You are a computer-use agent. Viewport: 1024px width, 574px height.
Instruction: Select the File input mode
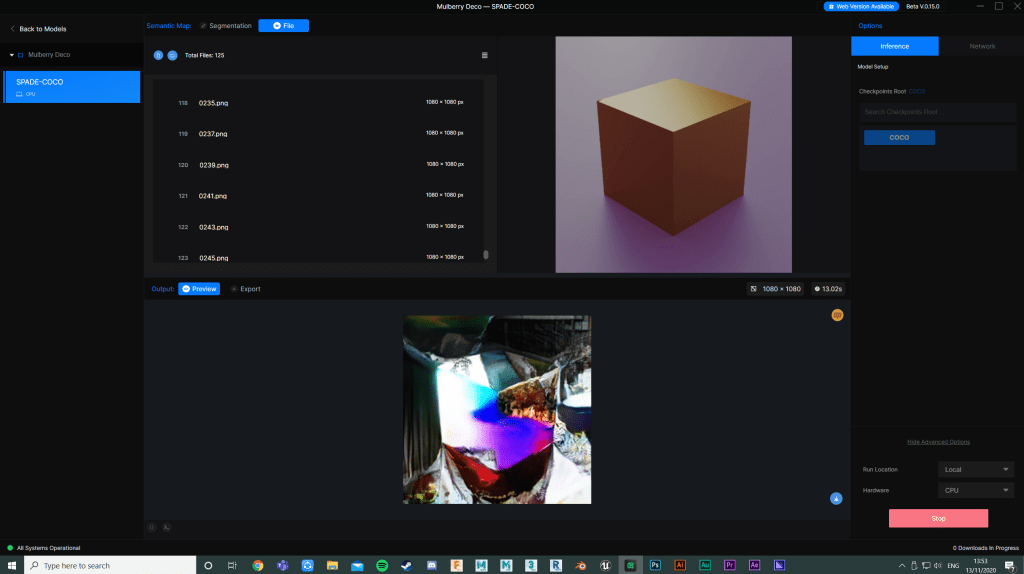coord(283,25)
